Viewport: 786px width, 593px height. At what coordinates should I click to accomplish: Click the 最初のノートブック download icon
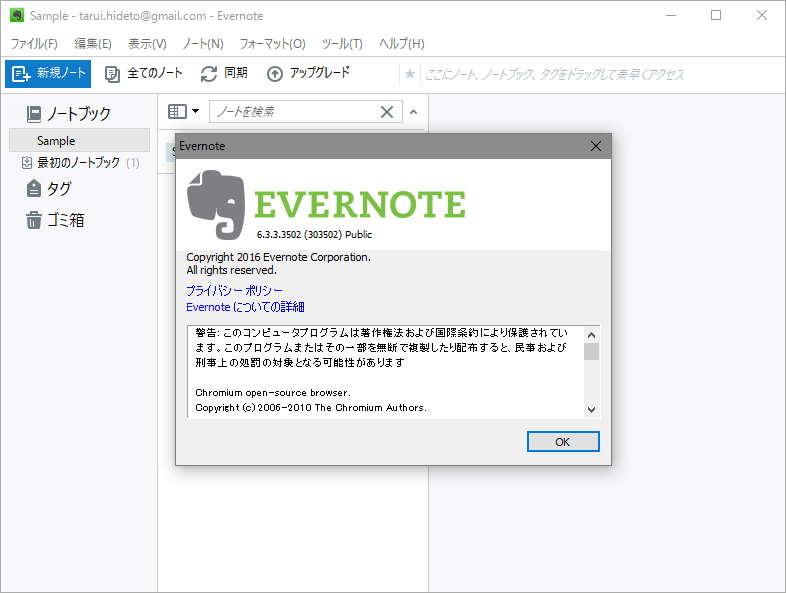(x=27, y=162)
